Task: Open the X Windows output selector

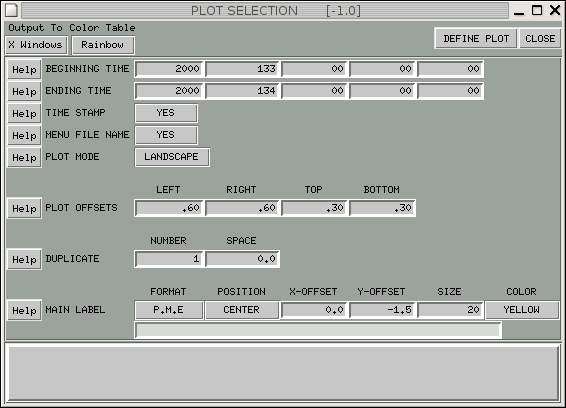Action: [x=36, y=45]
